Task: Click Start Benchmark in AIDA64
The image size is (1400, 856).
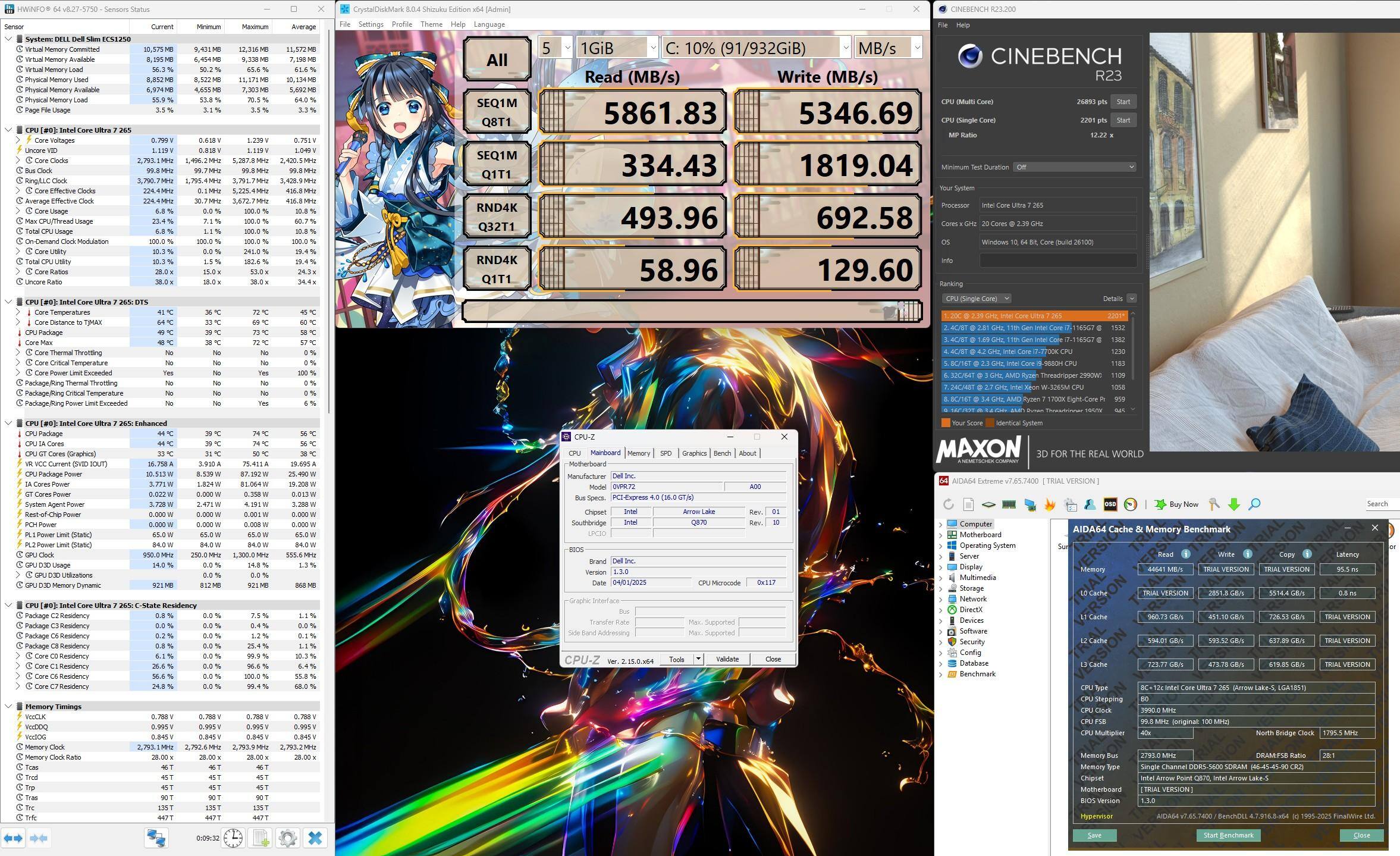Action: [x=1228, y=835]
